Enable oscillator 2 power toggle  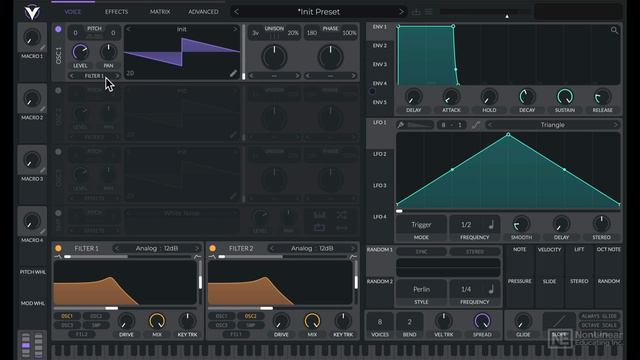(58, 91)
